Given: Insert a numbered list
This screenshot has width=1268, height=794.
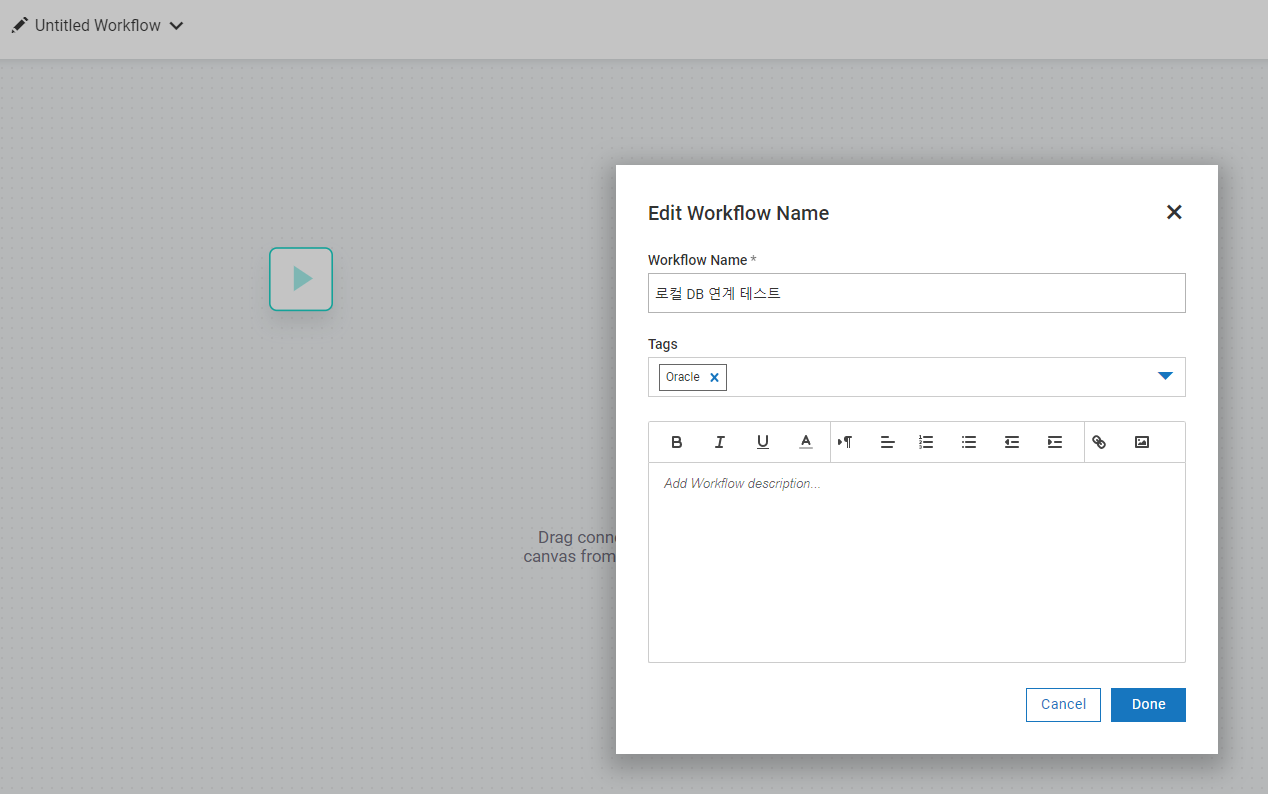Looking at the screenshot, I should point(926,442).
